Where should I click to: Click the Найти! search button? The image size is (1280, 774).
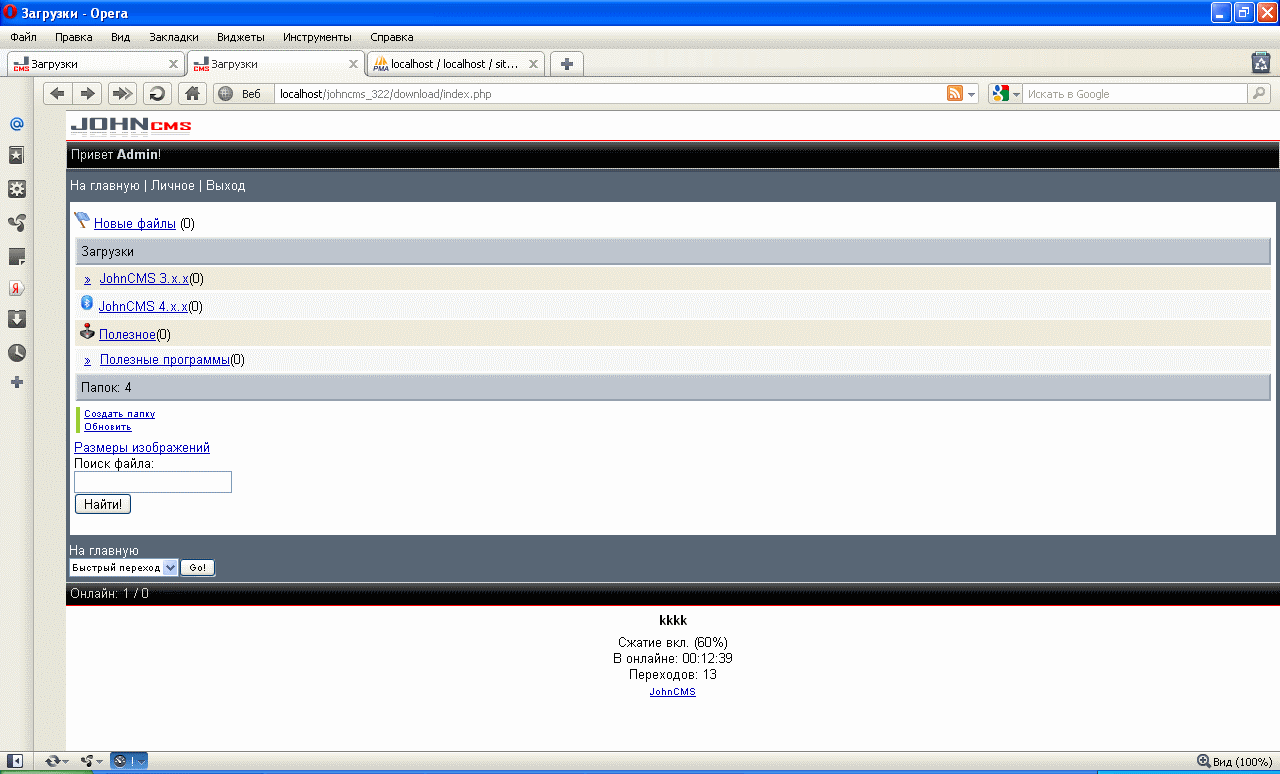coord(103,504)
